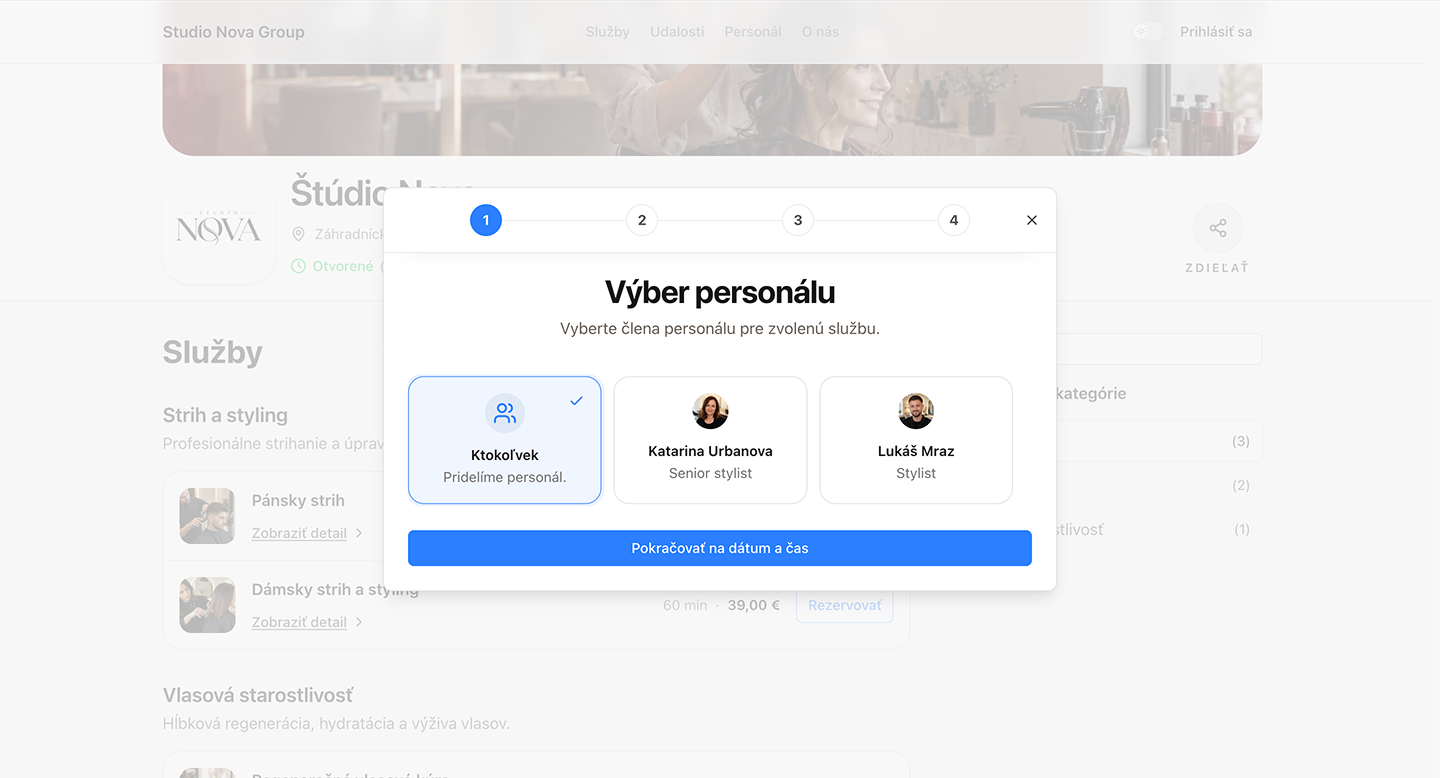Open Zobraziť detail for Pánsky strih

299,533
